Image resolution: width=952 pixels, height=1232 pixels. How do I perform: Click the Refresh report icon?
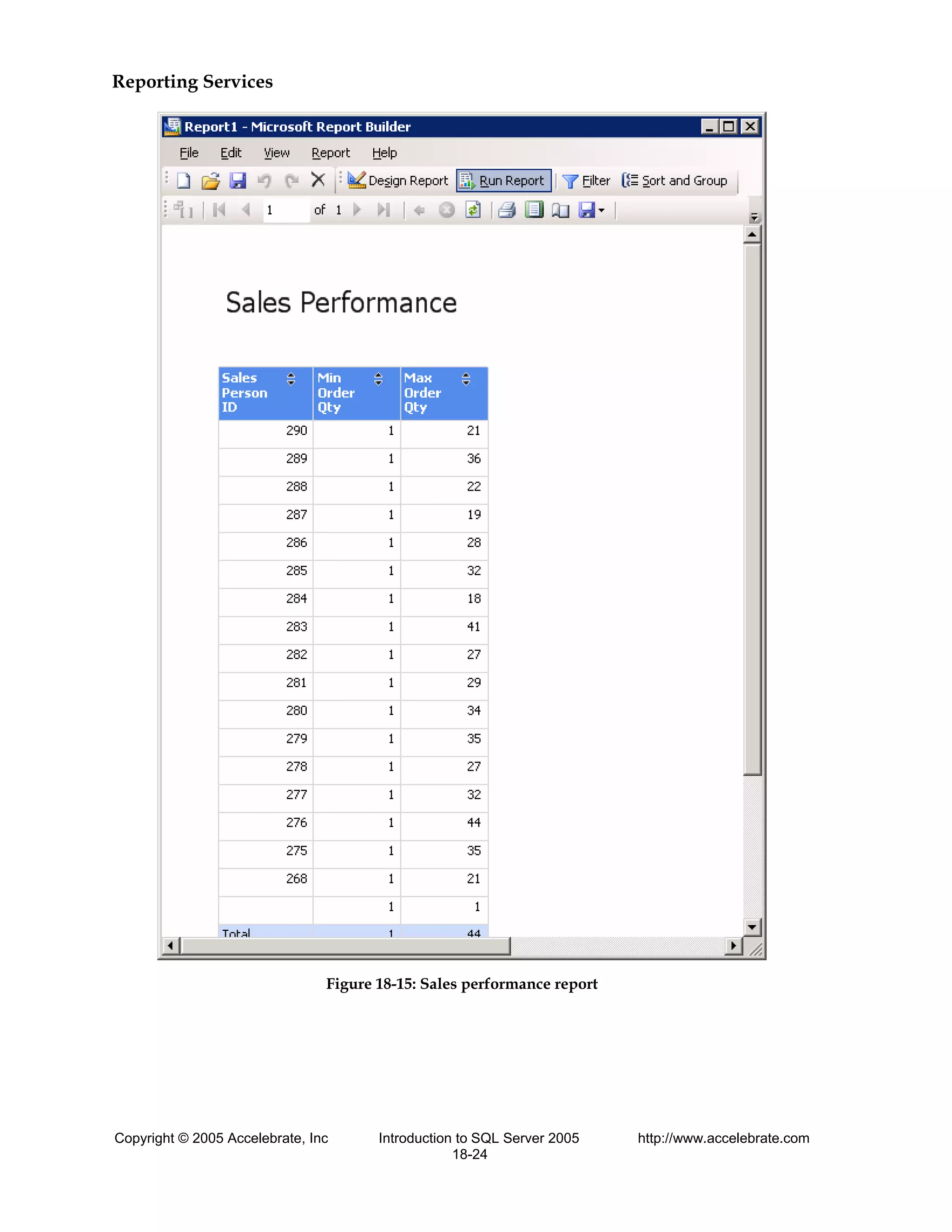pos(473,210)
